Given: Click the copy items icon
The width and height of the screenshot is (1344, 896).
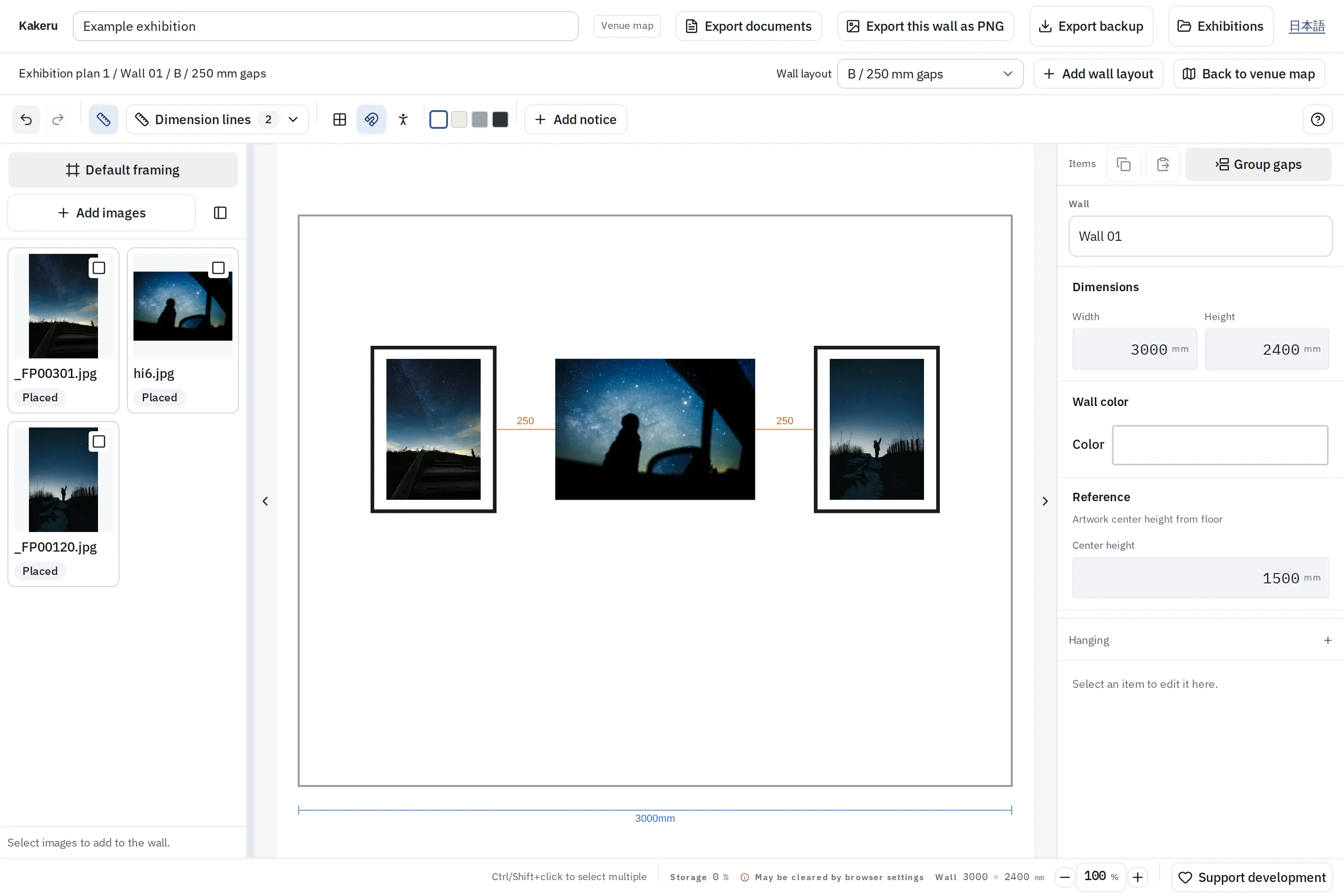Looking at the screenshot, I should [1123, 165].
